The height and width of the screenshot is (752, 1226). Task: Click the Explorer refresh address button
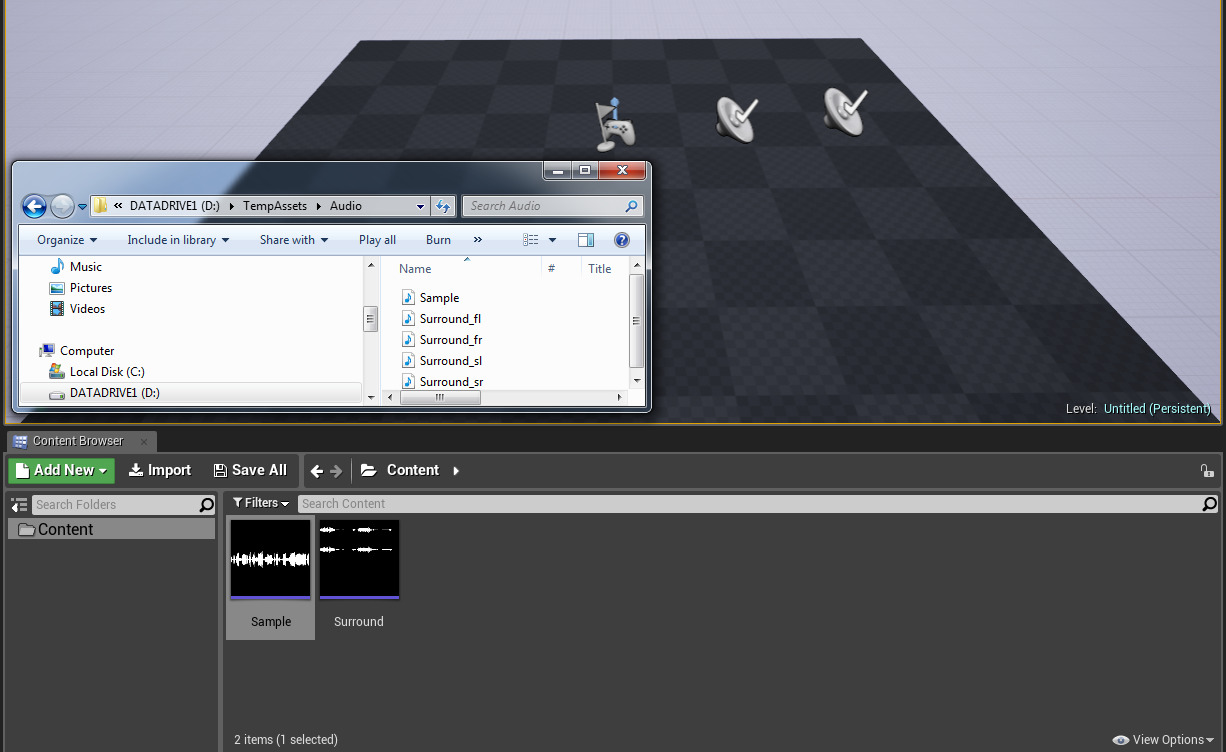443,206
